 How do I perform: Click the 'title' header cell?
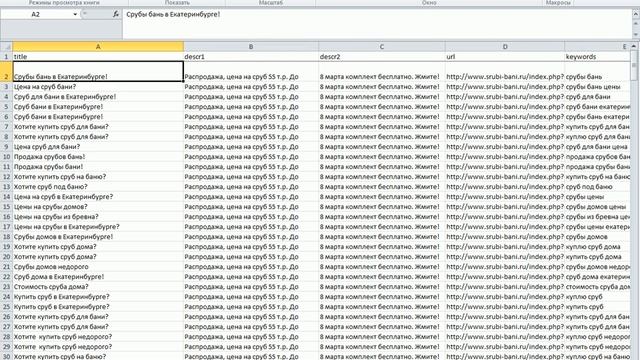pos(98,57)
